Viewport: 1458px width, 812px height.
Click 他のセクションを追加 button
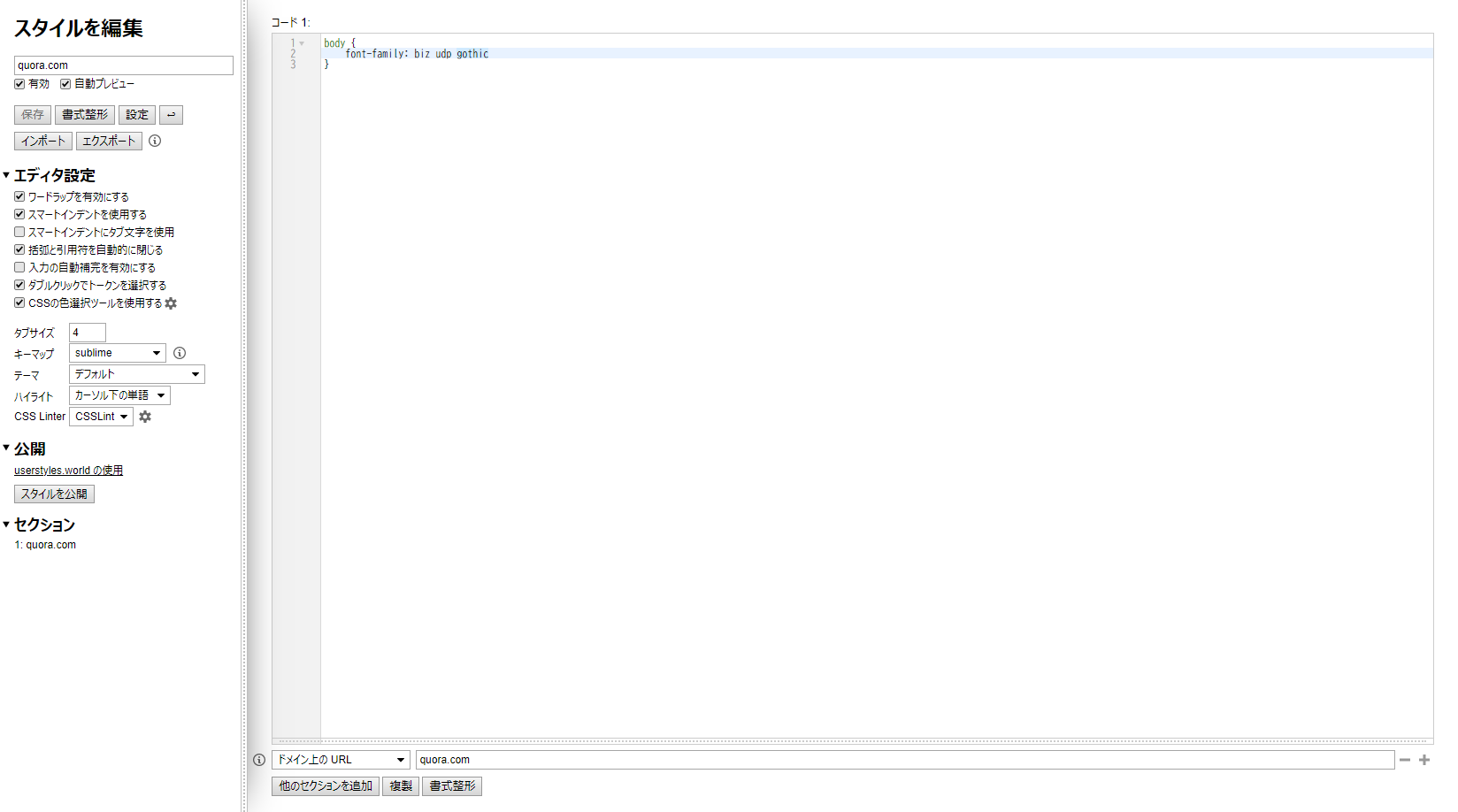(326, 786)
